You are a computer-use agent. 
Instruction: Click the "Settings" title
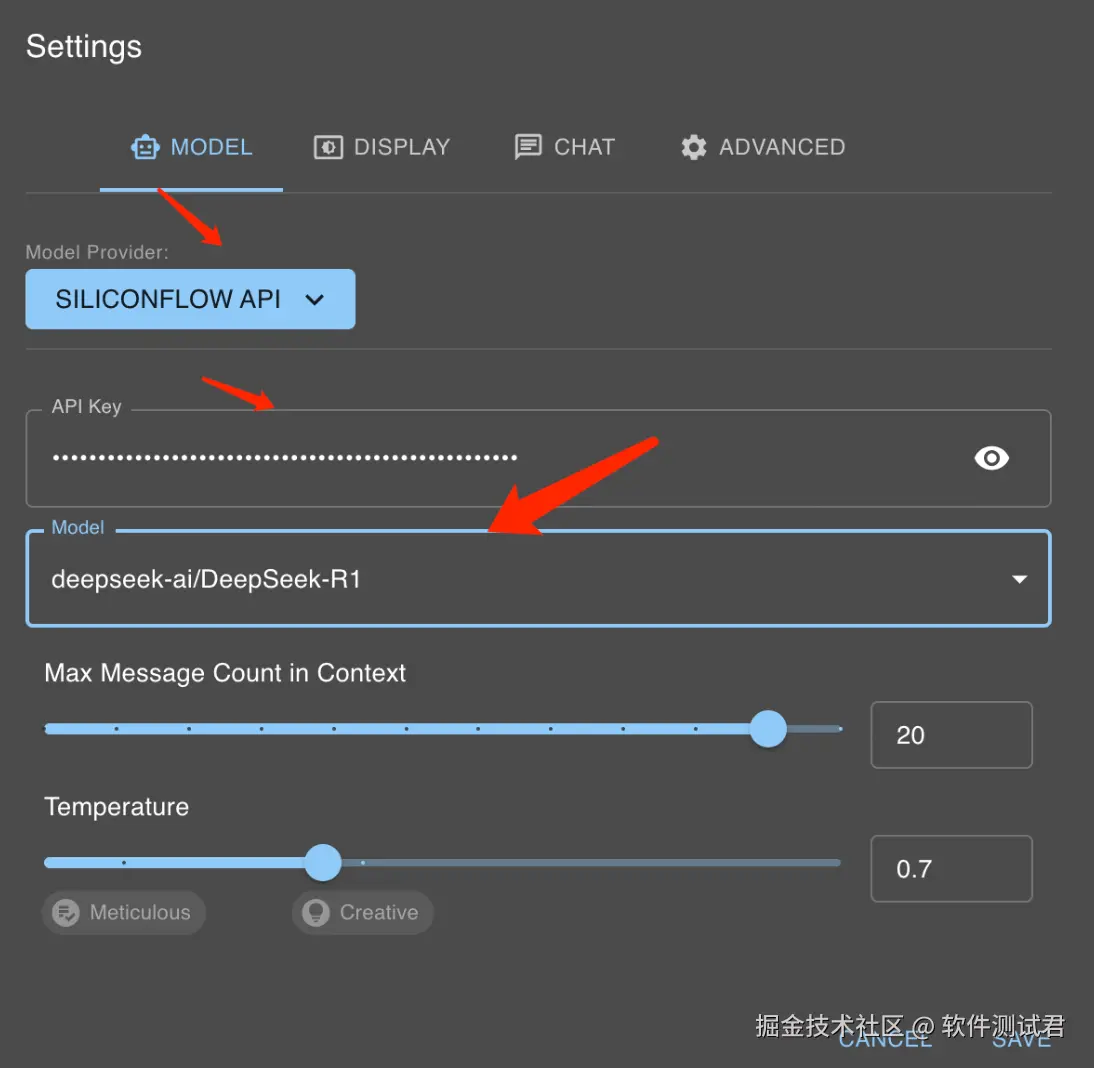84,47
